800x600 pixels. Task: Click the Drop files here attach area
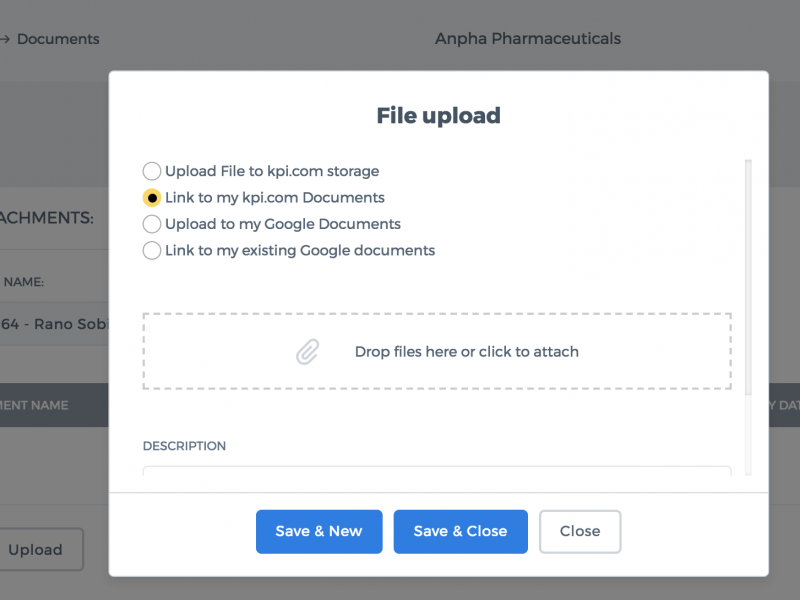coord(437,352)
